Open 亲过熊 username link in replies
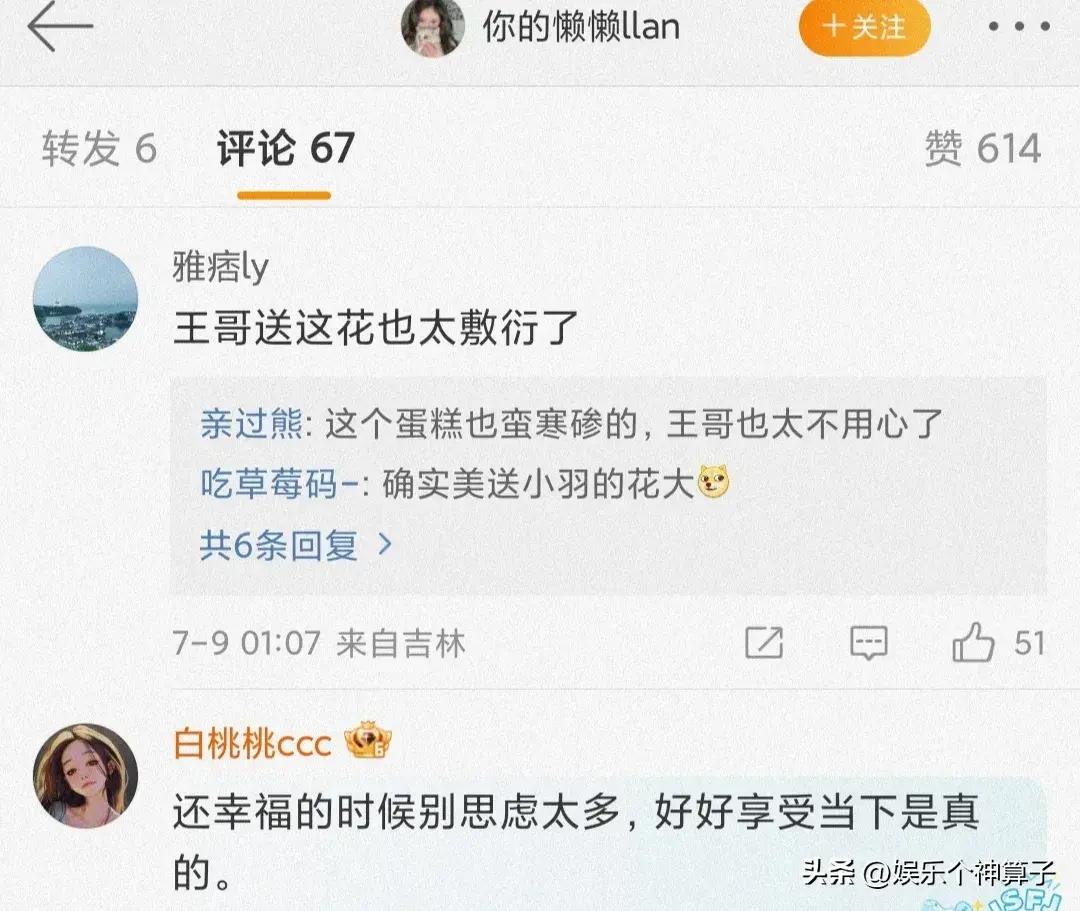The image size is (1080, 911). [x=251, y=423]
